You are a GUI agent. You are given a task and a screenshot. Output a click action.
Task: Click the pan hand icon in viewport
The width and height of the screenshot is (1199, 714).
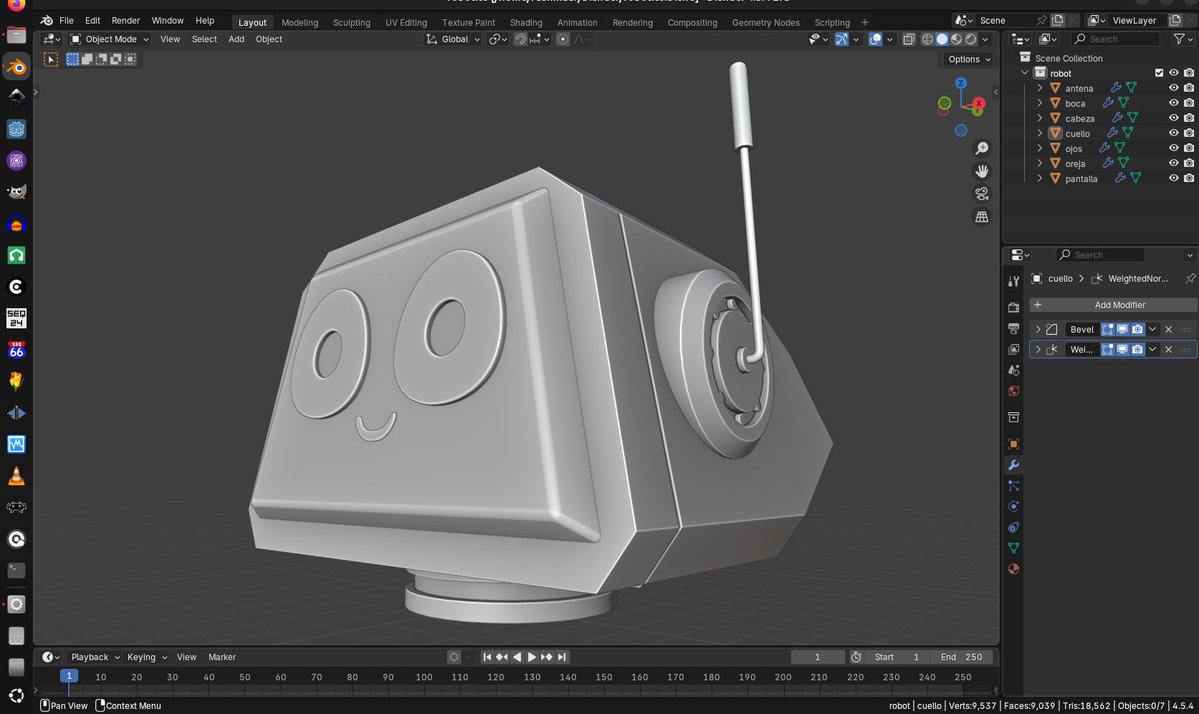point(983,171)
